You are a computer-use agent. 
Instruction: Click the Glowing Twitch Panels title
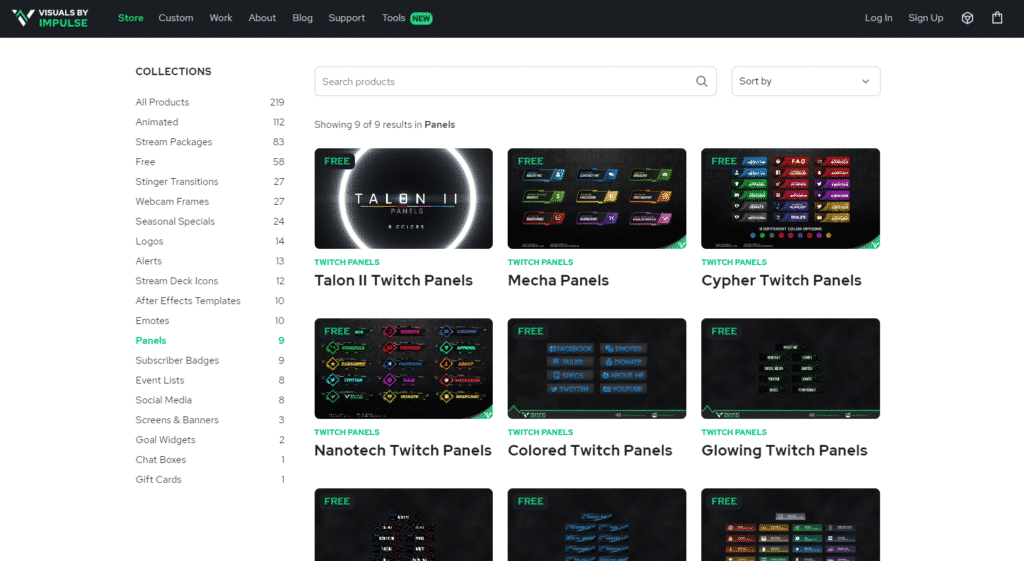(x=784, y=450)
